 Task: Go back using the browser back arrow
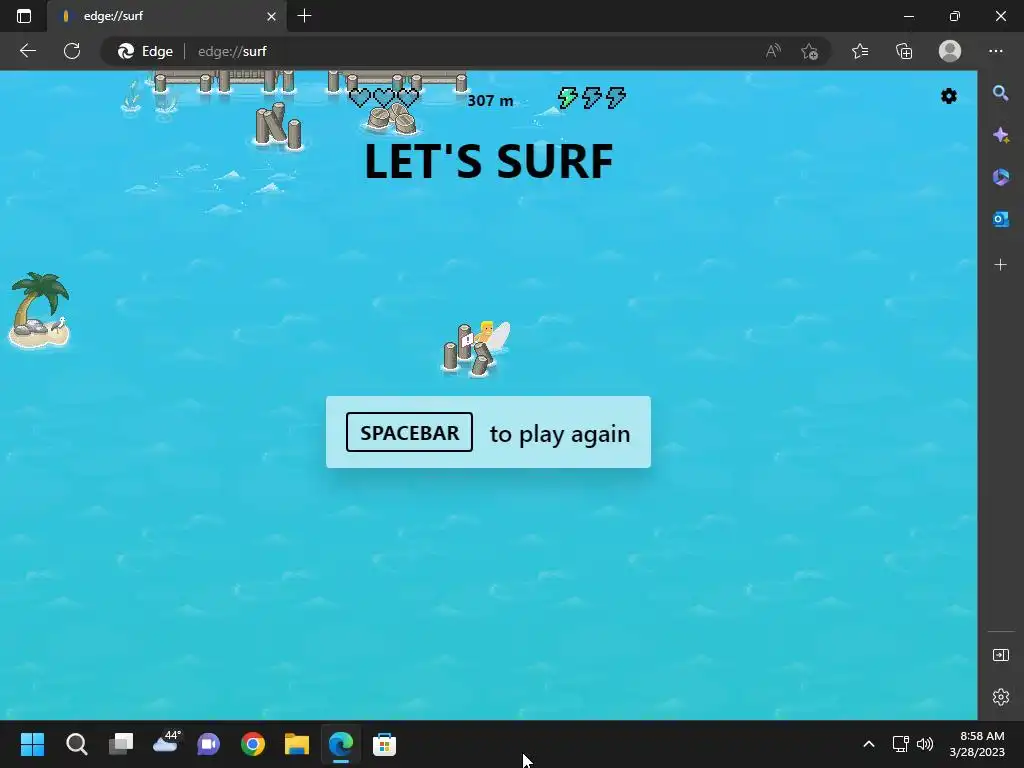(27, 51)
